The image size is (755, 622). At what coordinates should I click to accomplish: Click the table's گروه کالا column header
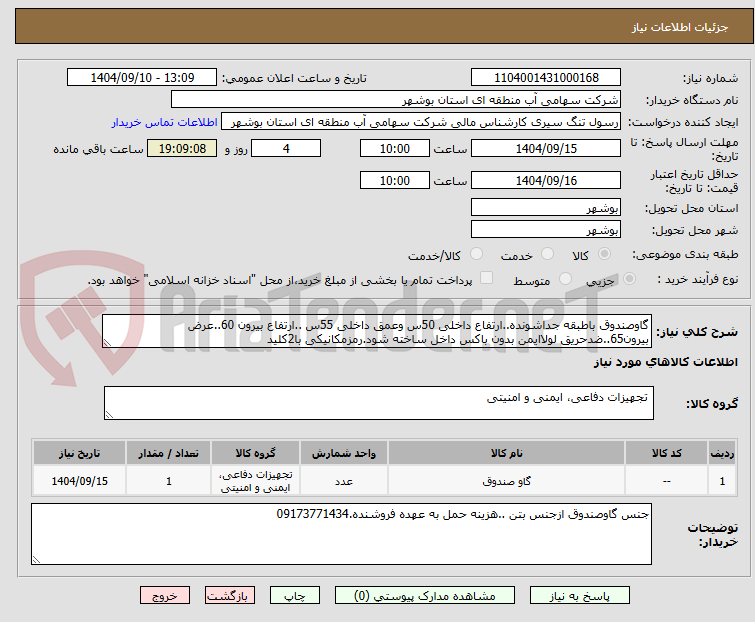(255, 453)
